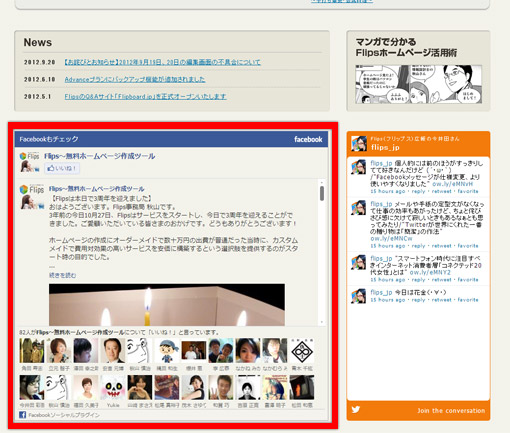Click reply on the ow.ly/eMNCw tweet
Viewport: 510px width, 433px height.
click(418, 246)
